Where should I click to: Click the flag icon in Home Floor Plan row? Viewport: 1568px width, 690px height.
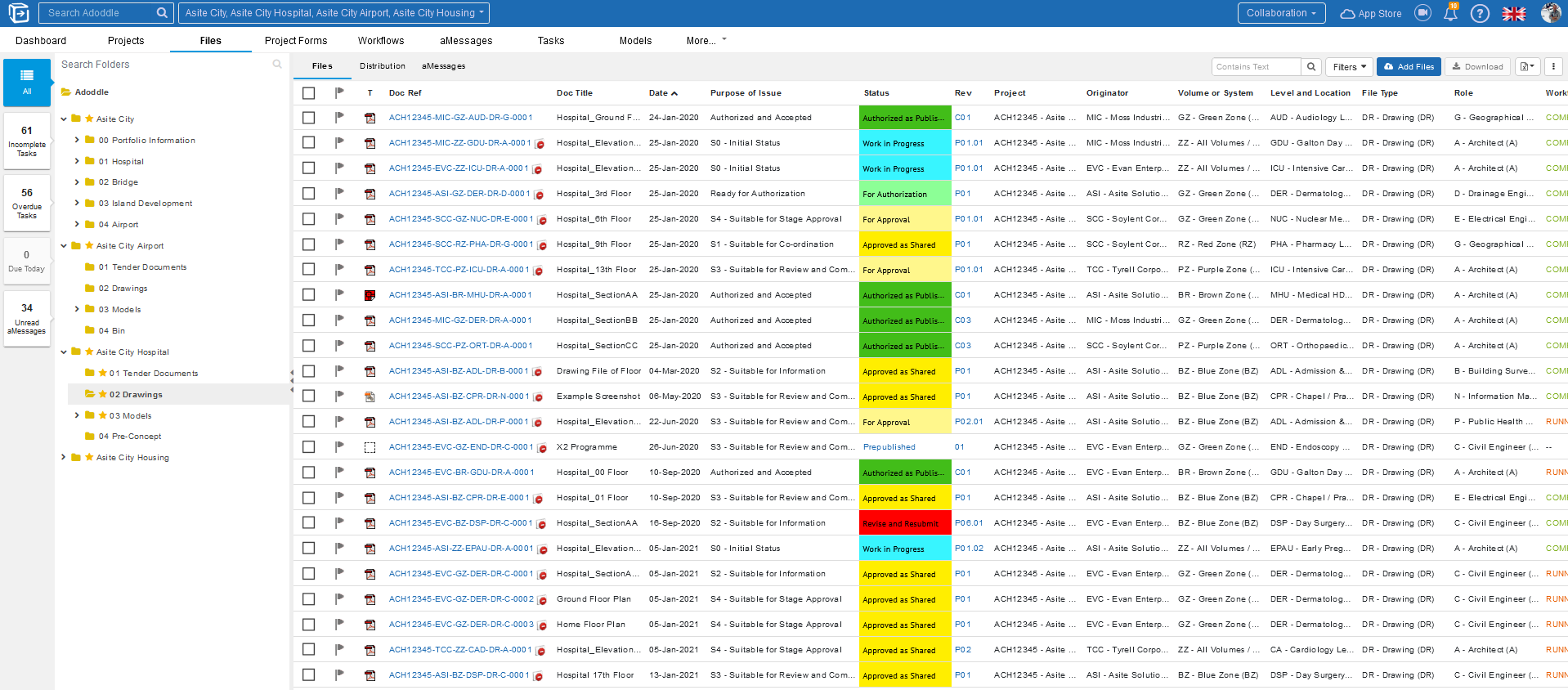(339, 625)
